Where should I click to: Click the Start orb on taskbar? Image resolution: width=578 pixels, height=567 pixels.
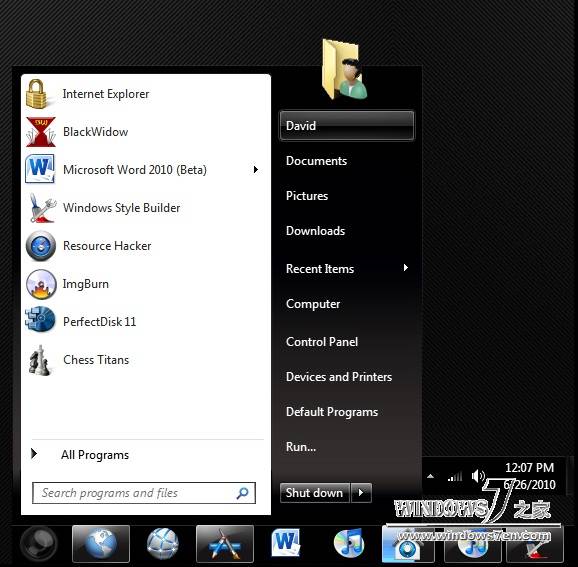pyautogui.click(x=38, y=544)
